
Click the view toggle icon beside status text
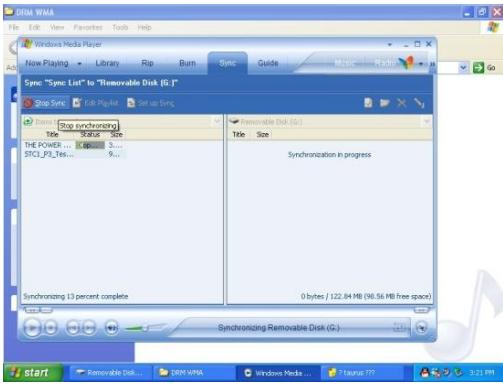tap(399, 328)
